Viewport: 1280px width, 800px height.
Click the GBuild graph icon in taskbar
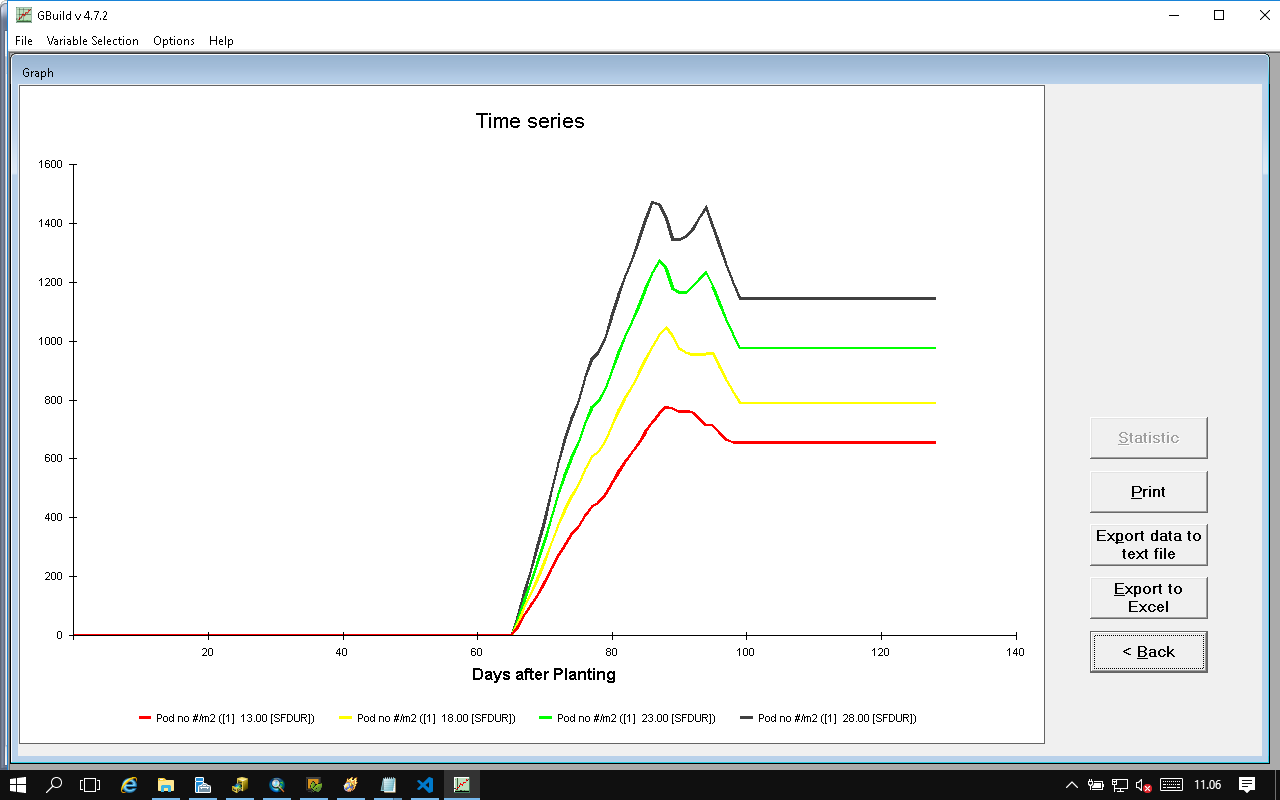(x=462, y=785)
